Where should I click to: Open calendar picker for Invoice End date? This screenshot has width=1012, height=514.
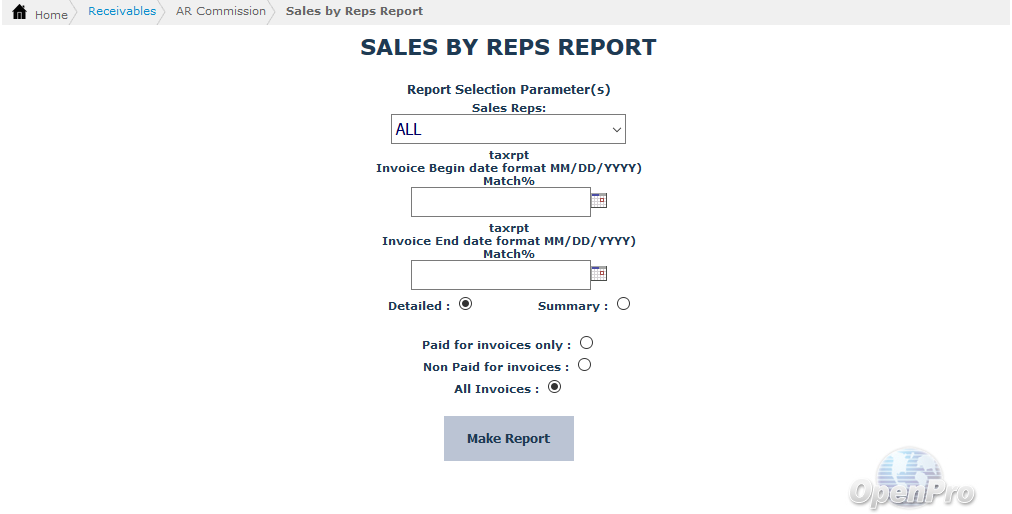tap(599, 274)
